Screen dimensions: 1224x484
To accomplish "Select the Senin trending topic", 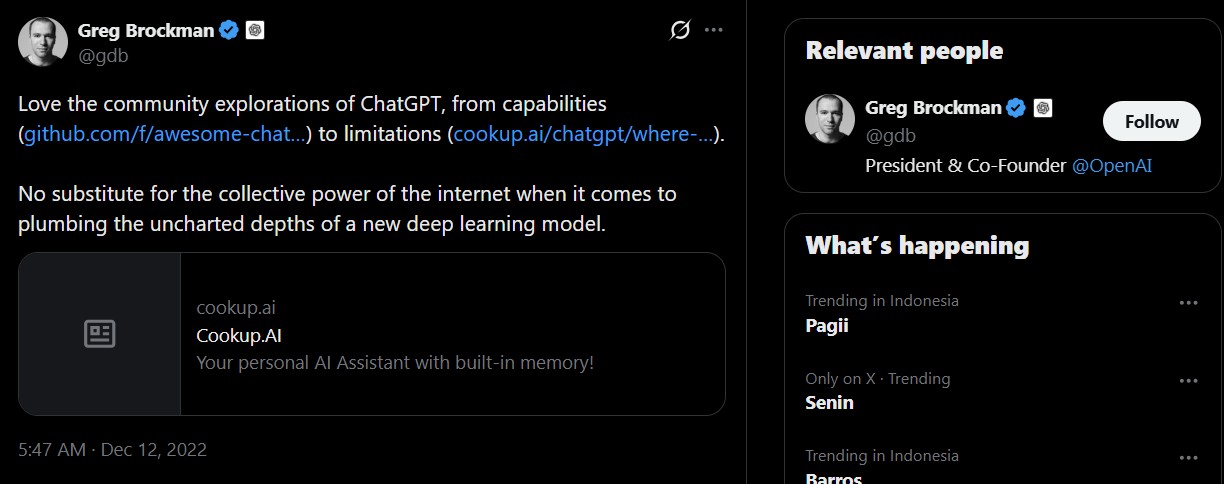I will [829, 403].
